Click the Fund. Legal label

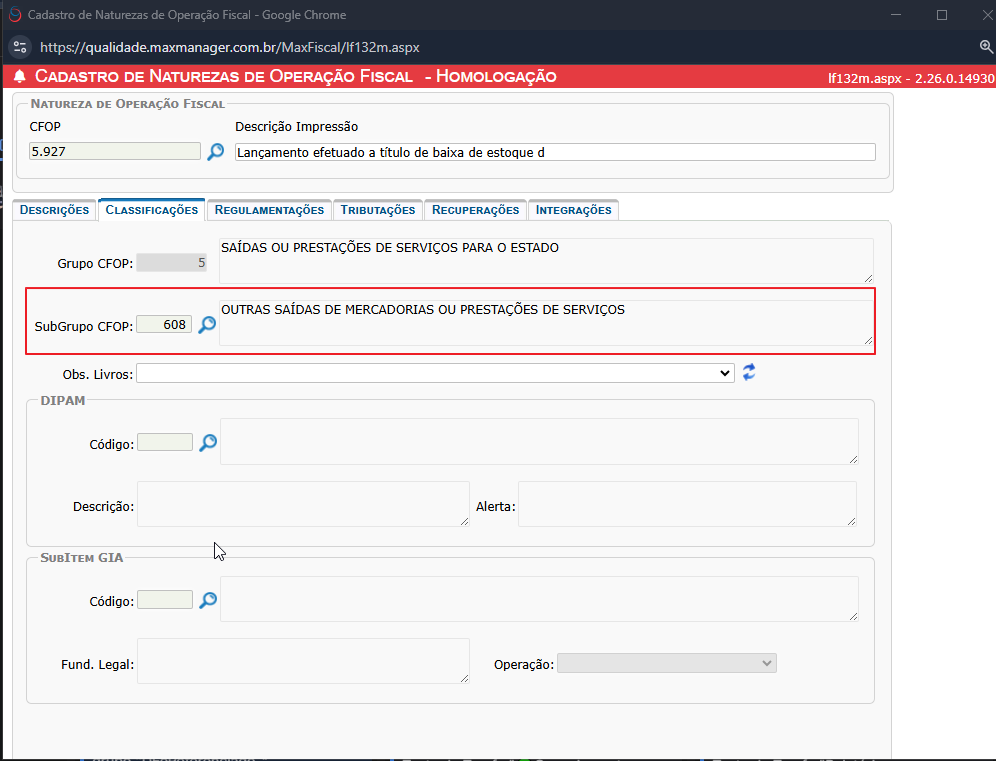pos(98,664)
